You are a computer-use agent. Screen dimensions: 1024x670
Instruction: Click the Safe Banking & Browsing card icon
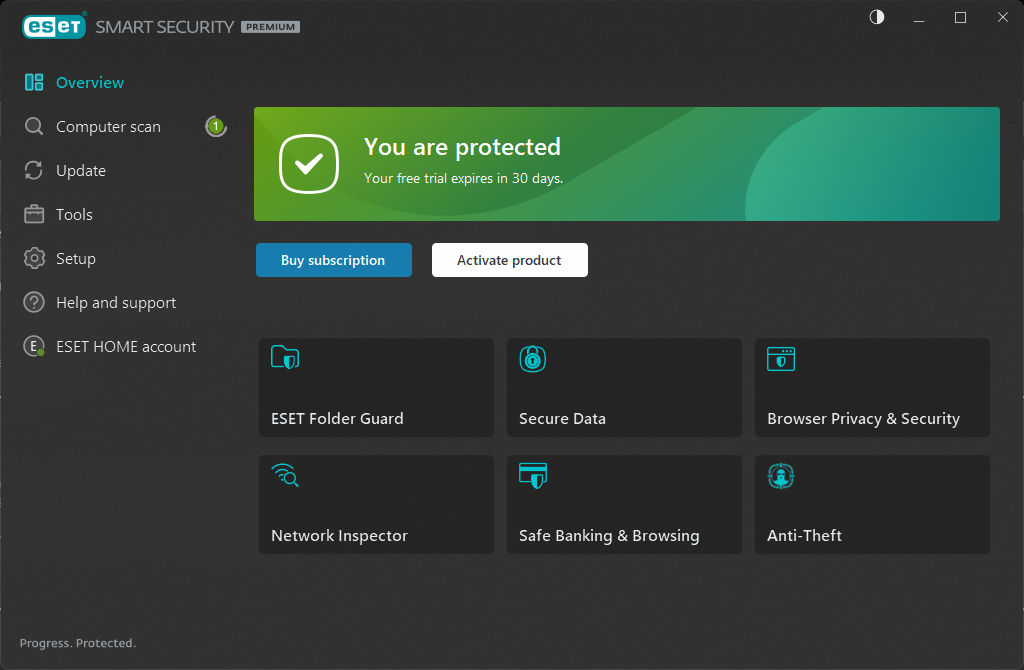pos(533,475)
